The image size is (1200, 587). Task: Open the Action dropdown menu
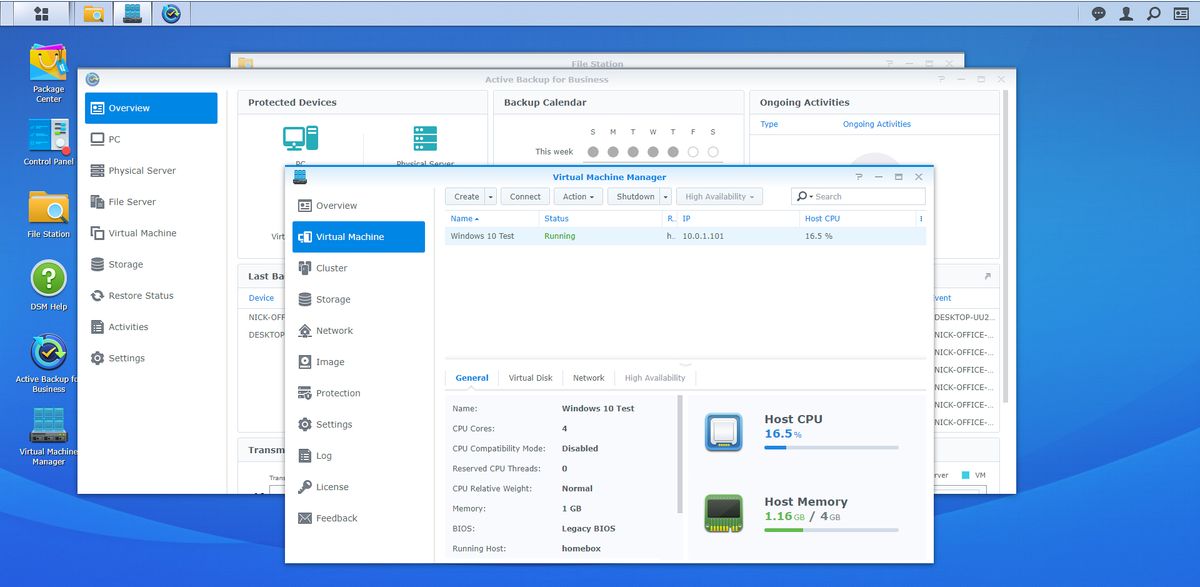click(578, 196)
